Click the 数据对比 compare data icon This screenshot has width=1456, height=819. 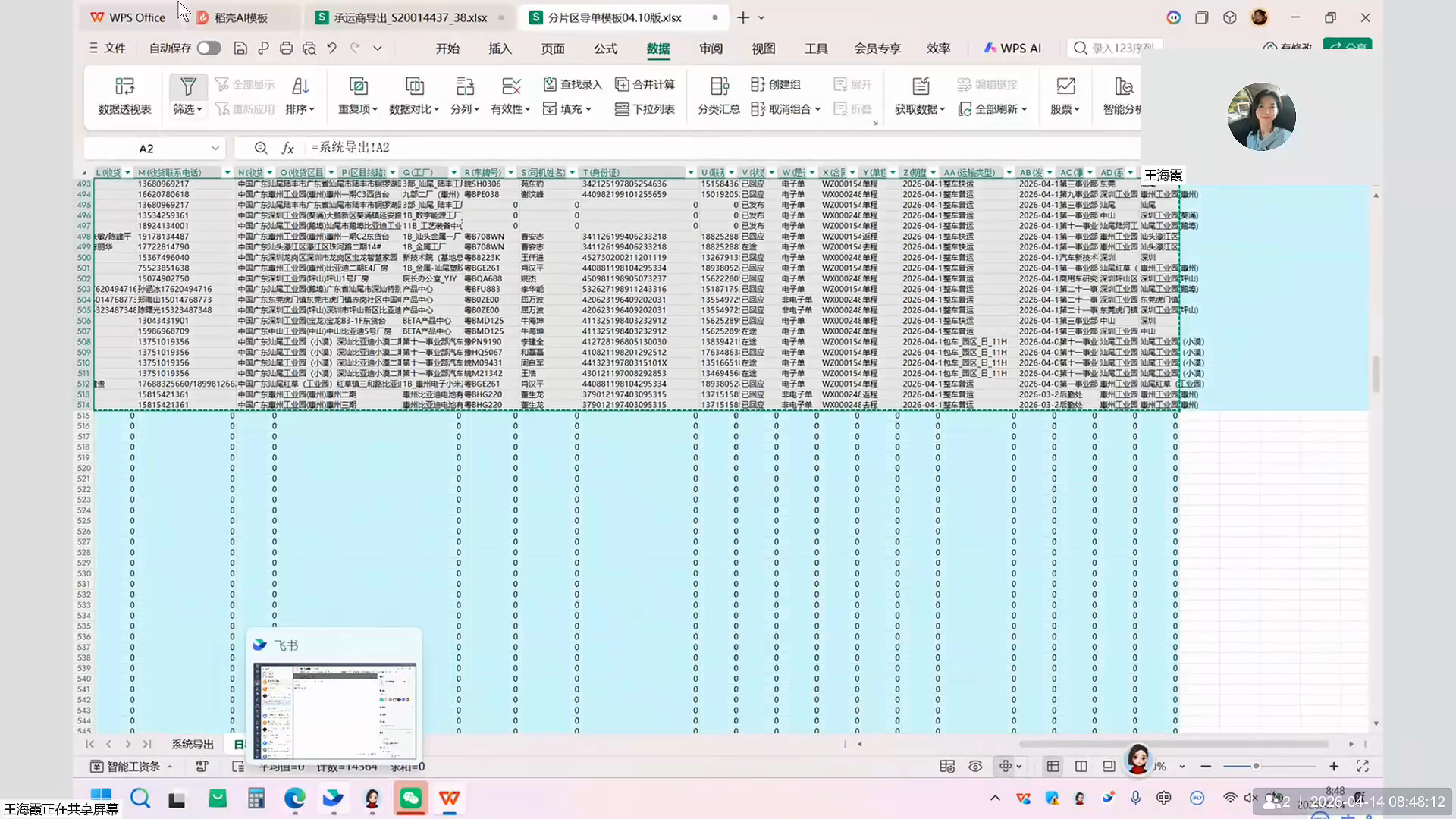point(414,86)
